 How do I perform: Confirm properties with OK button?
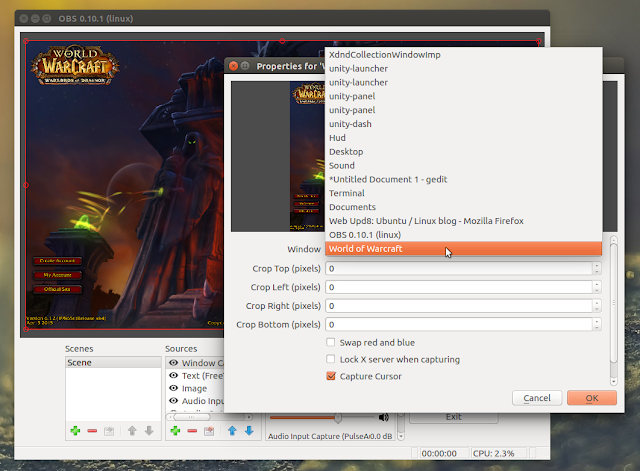point(591,398)
